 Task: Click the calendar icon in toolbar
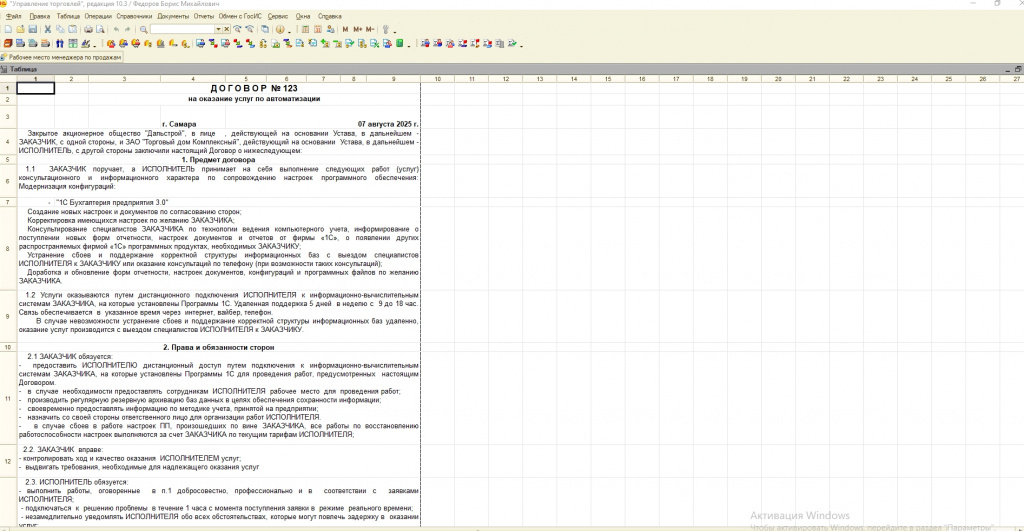point(317,29)
